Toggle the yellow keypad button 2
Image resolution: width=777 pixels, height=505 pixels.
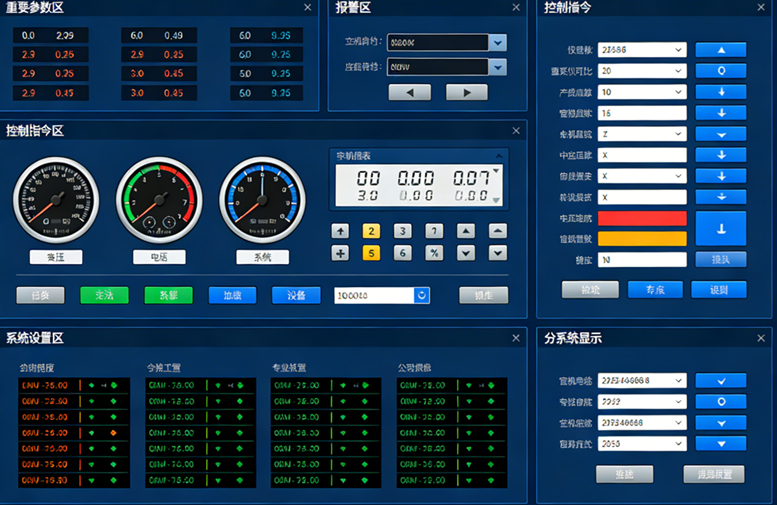[371, 231]
